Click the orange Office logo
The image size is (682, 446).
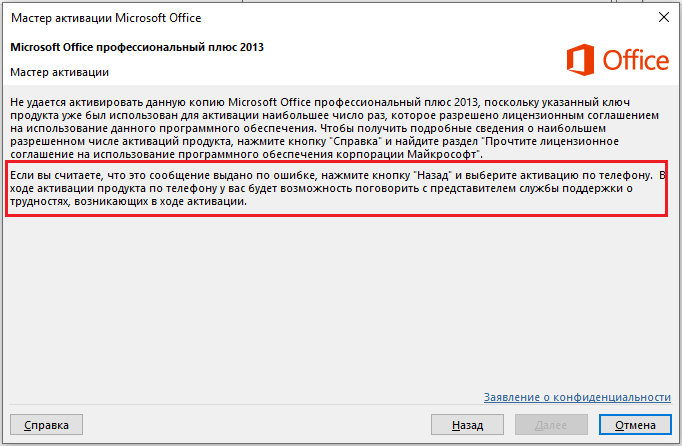(x=618, y=60)
